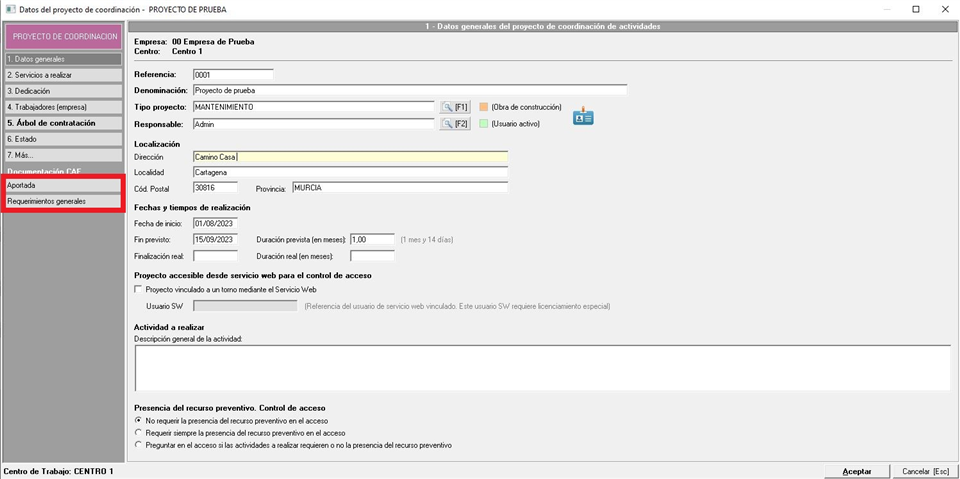Enable Proyecto vinculado a un torno checkbox
This screenshot has width=960, height=479.
pyautogui.click(x=138, y=289)
